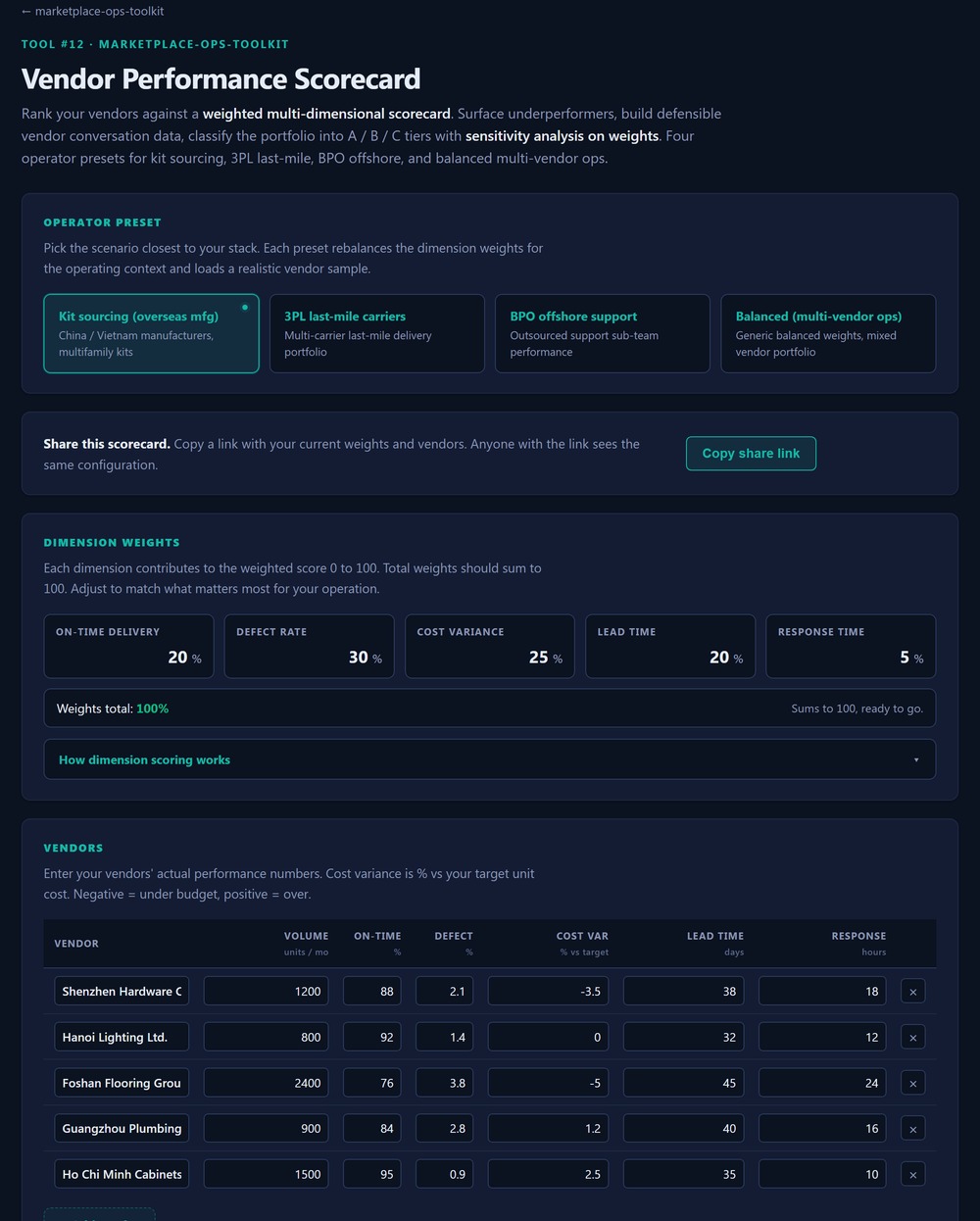Viewport: 980px width, 1221px height.
Task: Remove Hanoi Lighting Ltd. vendor row
Action: (912, 1038)
